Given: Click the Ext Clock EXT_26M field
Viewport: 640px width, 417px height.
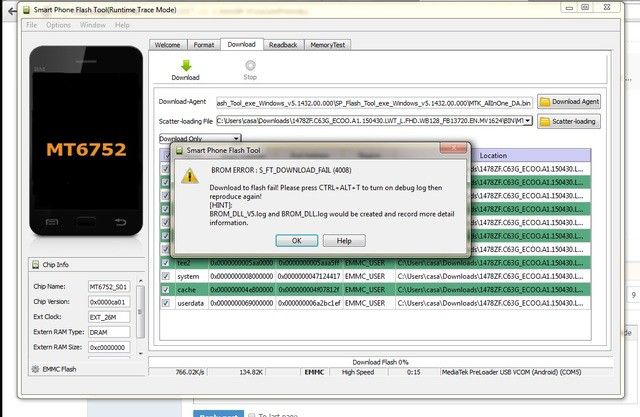Looking at the screenshot, I should coord(109,317).
